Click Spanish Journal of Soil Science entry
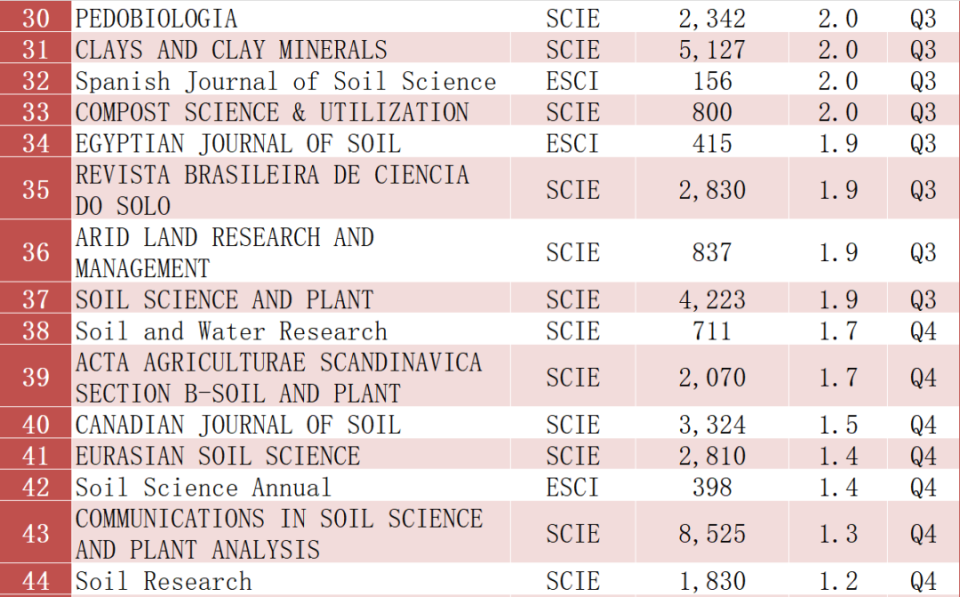 285,81
